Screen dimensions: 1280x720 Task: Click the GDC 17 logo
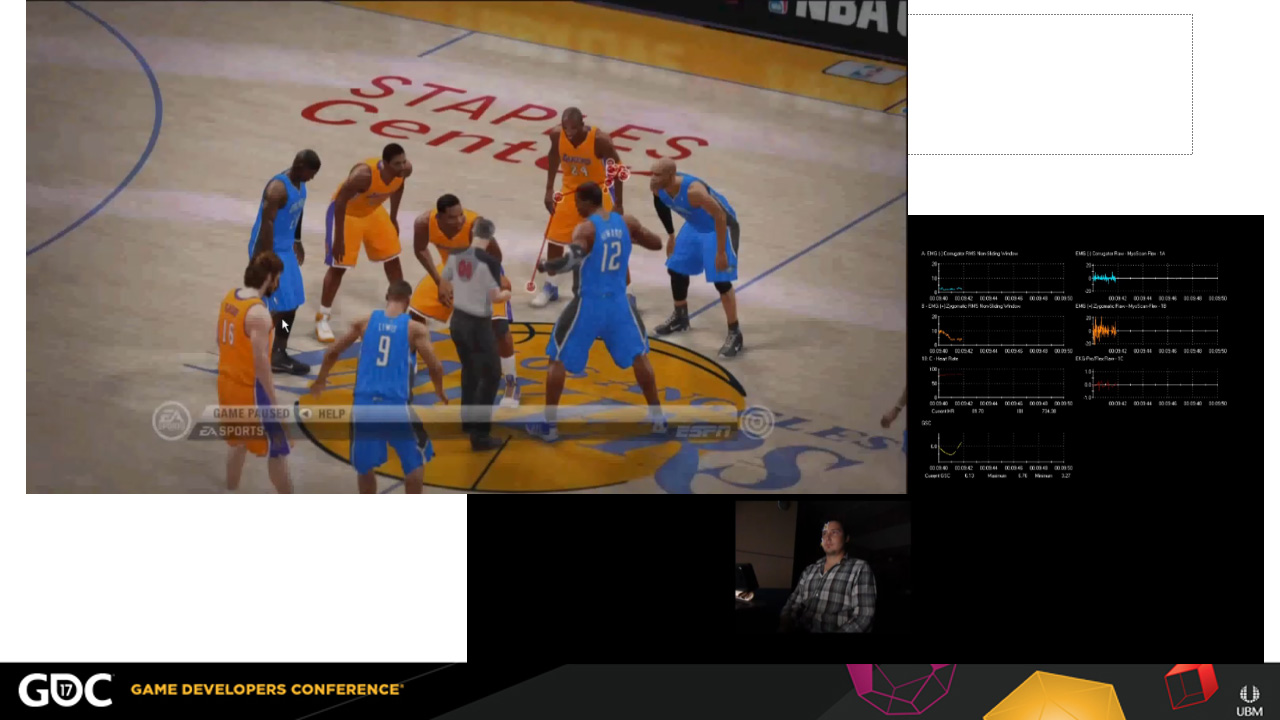[x=65, y=691]
